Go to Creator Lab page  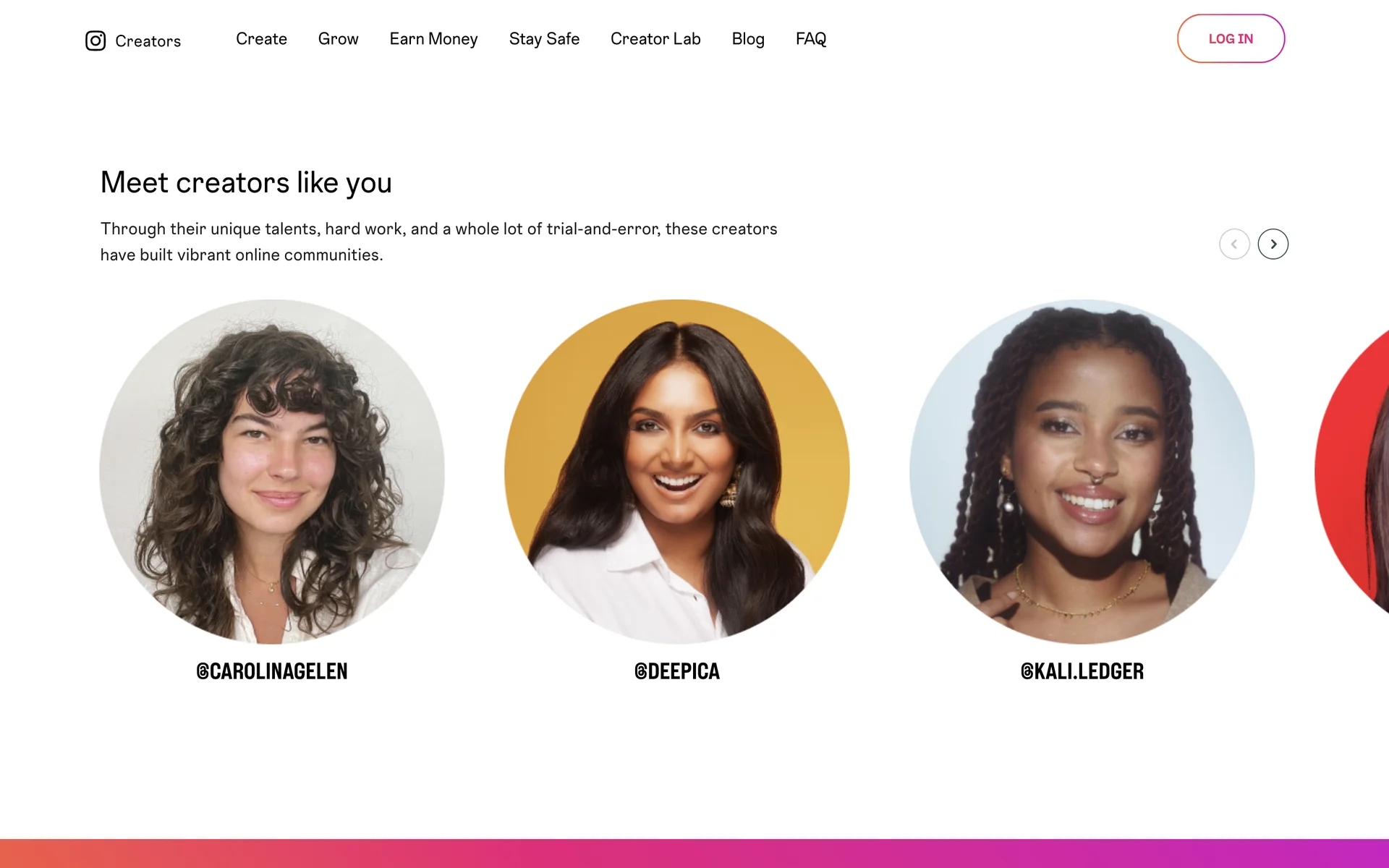coord(655,39)
